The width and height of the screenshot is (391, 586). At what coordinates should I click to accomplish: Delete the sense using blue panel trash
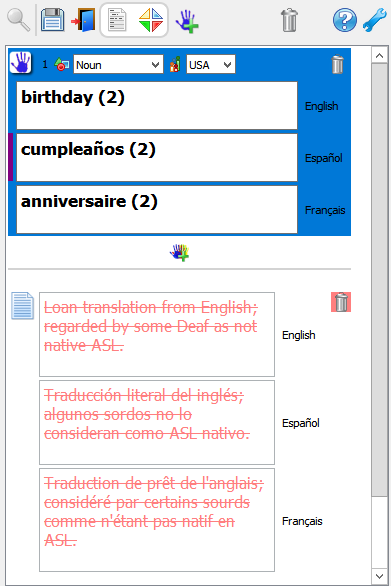(337, 64)
